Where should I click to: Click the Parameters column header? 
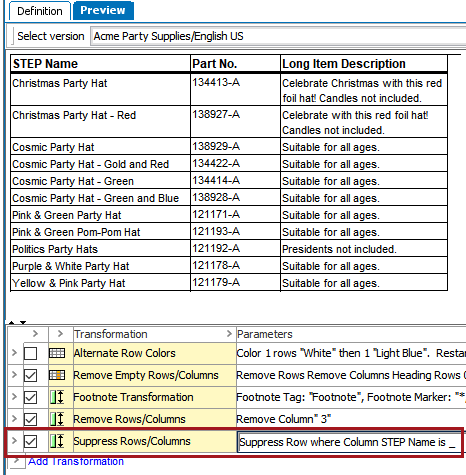[351, 334]
